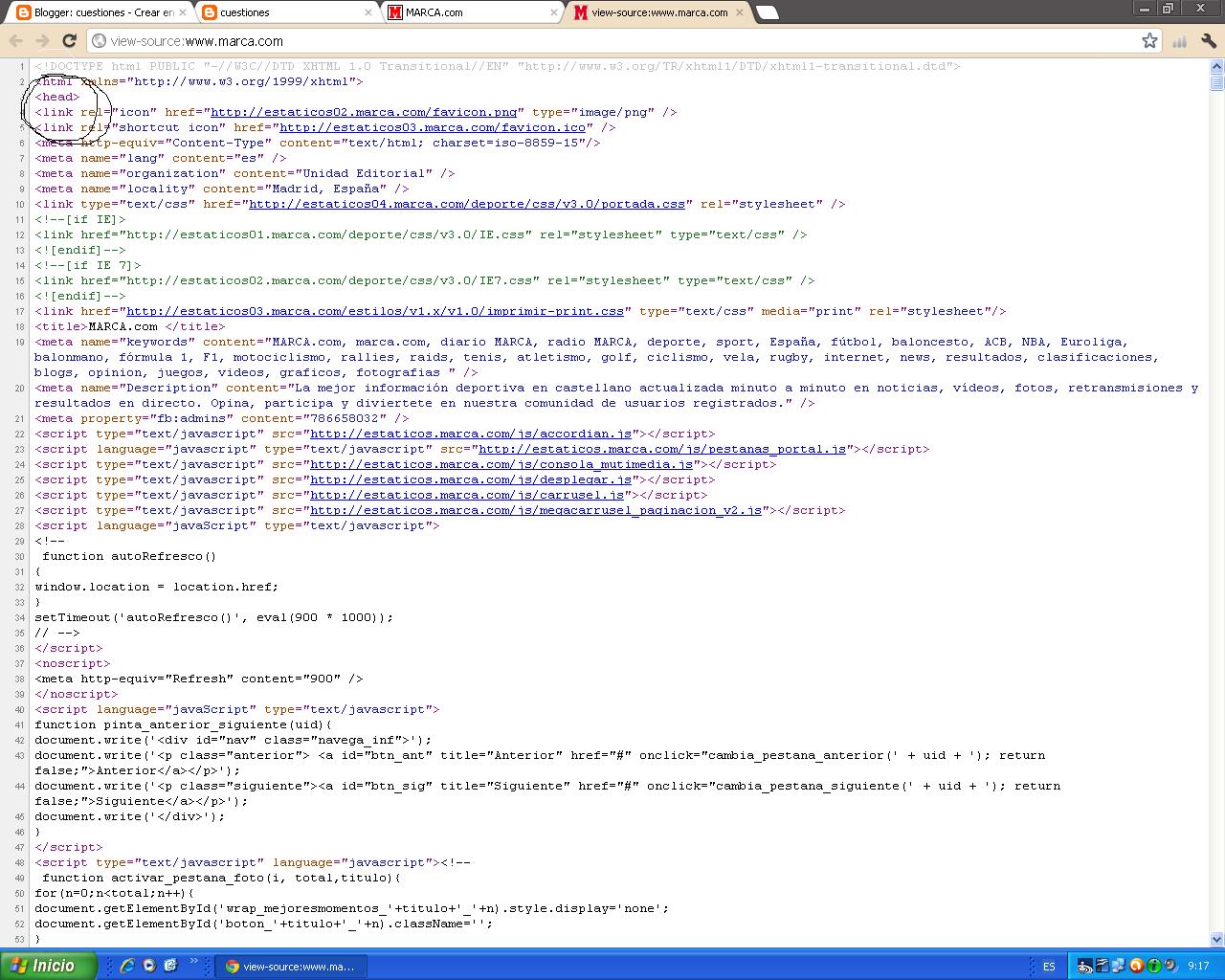Click view-source:www.ma... taskbar button

pyautogui.click(x=289, y=967)
